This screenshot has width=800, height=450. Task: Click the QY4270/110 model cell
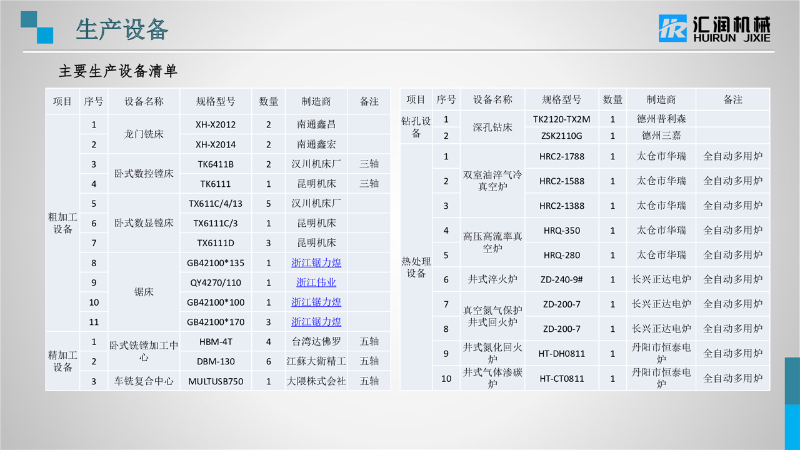tap(215, 282)
